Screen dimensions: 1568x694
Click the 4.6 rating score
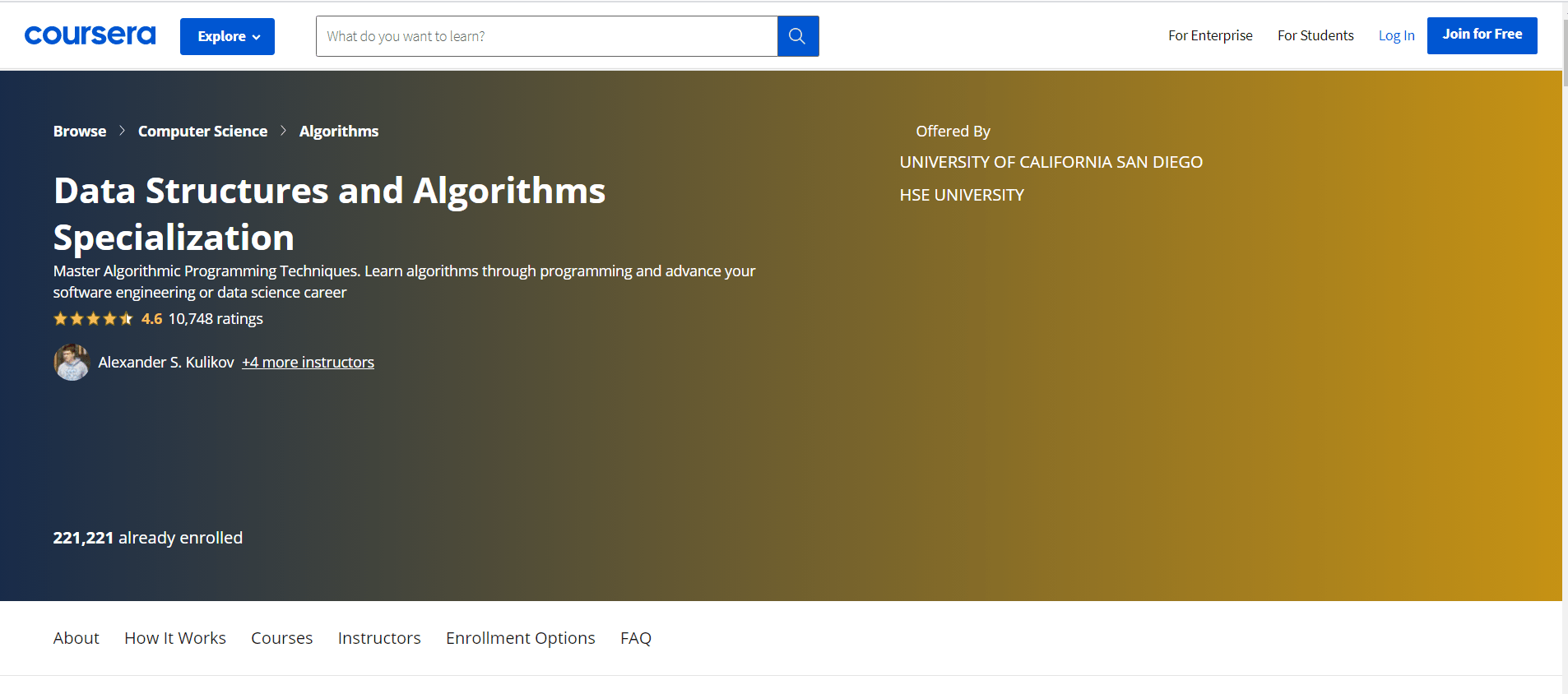tap(152, 319)
